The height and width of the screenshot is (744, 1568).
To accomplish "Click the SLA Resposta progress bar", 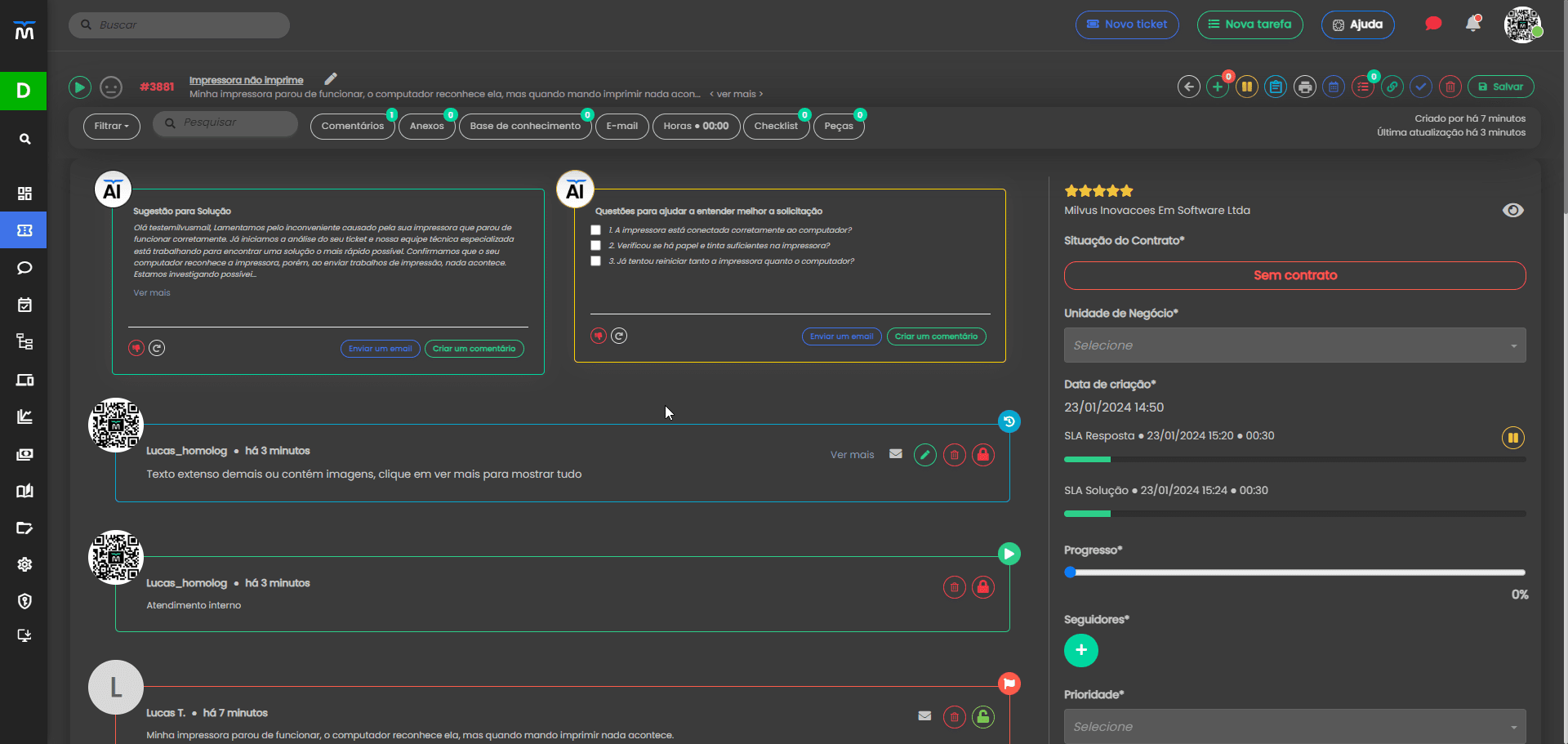I will coord(1294,460).
